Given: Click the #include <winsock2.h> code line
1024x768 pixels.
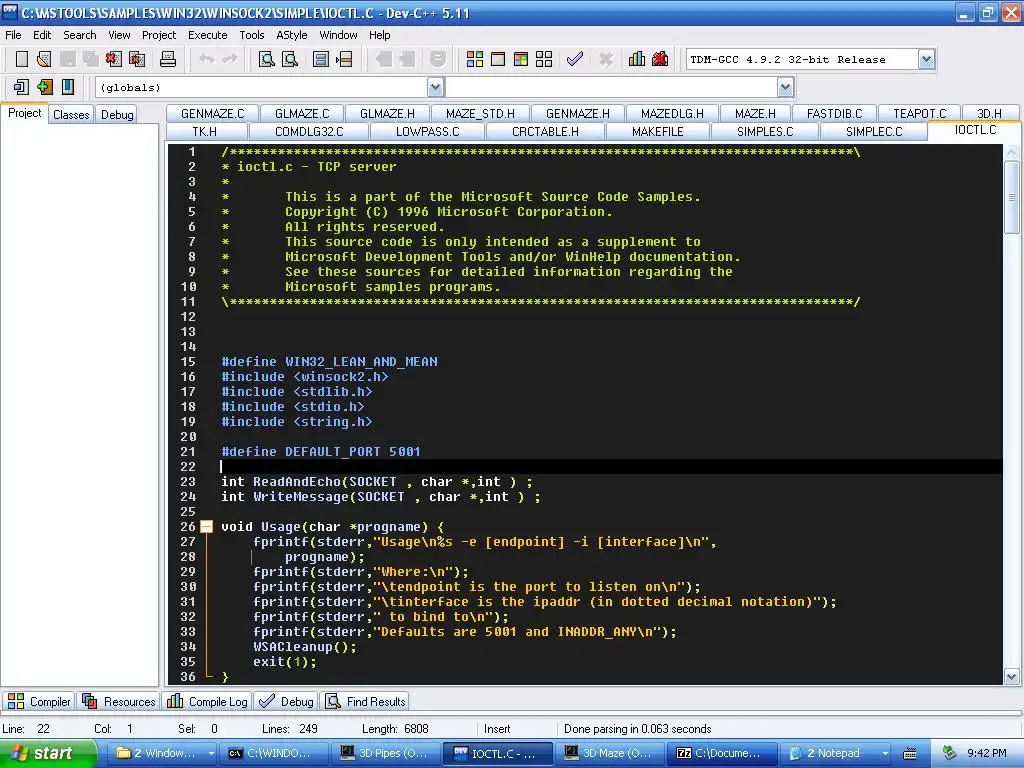Looking at the screenshot, I should click(304, 377).
